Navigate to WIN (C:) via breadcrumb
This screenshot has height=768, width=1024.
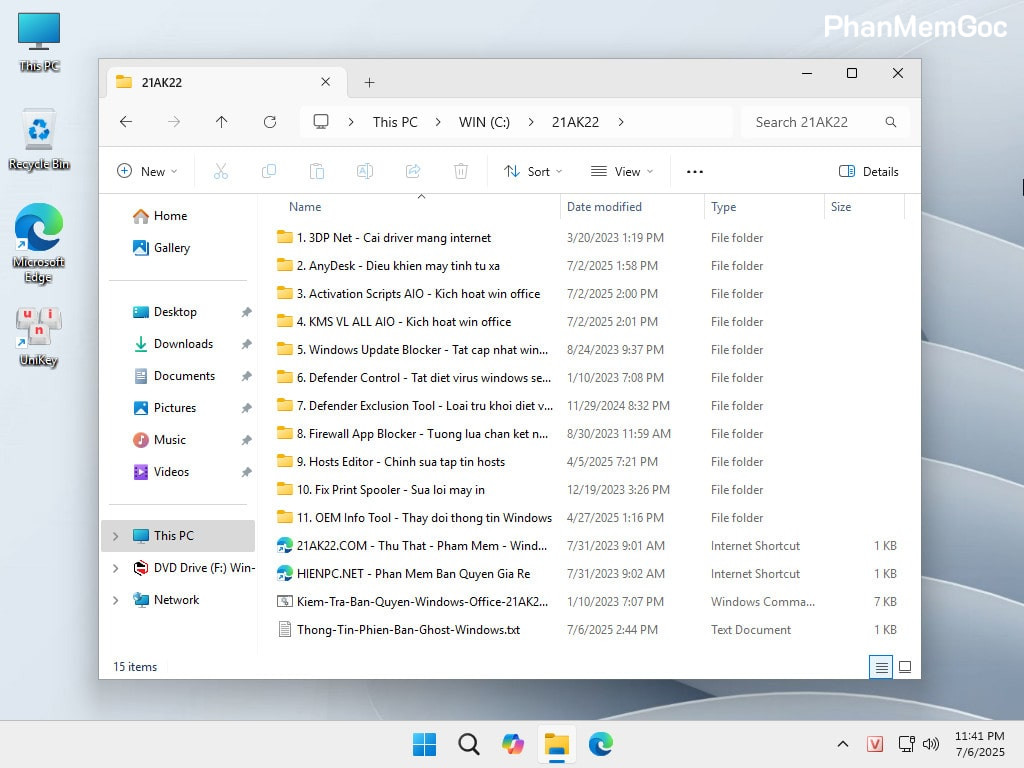click(484, 121)
